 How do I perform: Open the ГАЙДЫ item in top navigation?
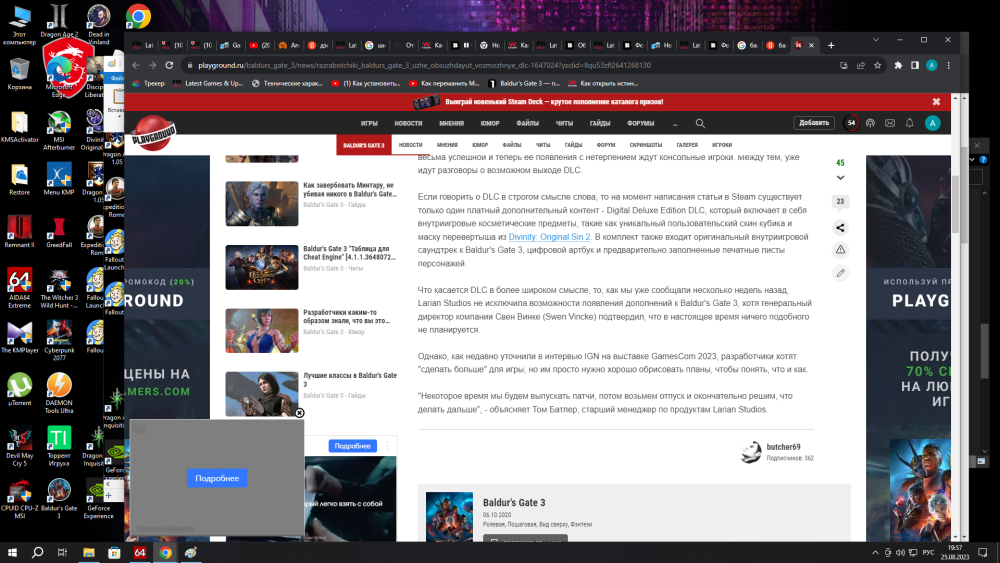(600, 123)
